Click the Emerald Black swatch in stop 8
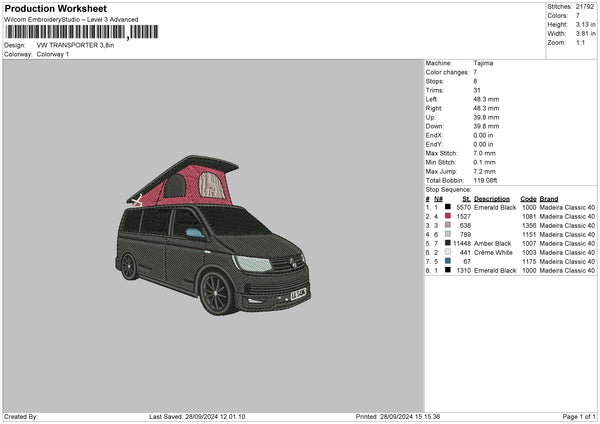 click(x=448, y=270)
